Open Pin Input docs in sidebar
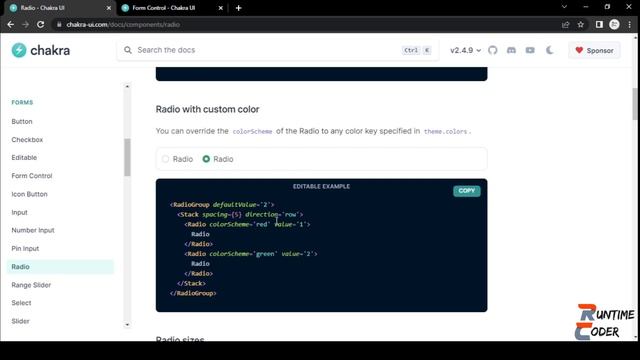The width and height of the screenshot is (640, 360). click(25, 248)
